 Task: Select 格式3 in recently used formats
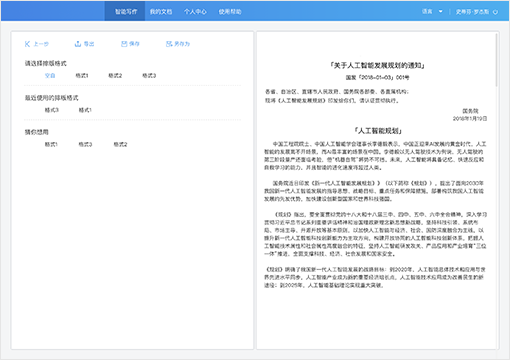pyautogui.click(x=52, y=110)
